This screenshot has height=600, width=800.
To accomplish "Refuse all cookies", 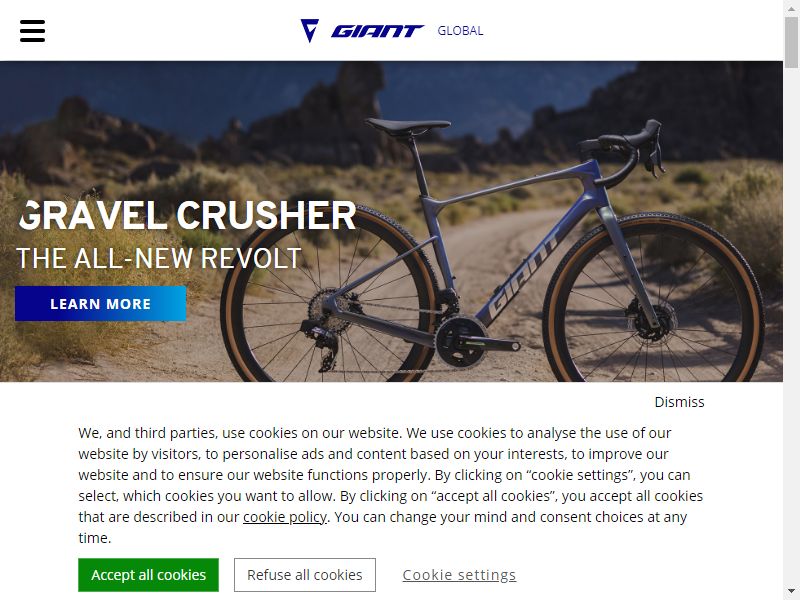I will point(305,575).
